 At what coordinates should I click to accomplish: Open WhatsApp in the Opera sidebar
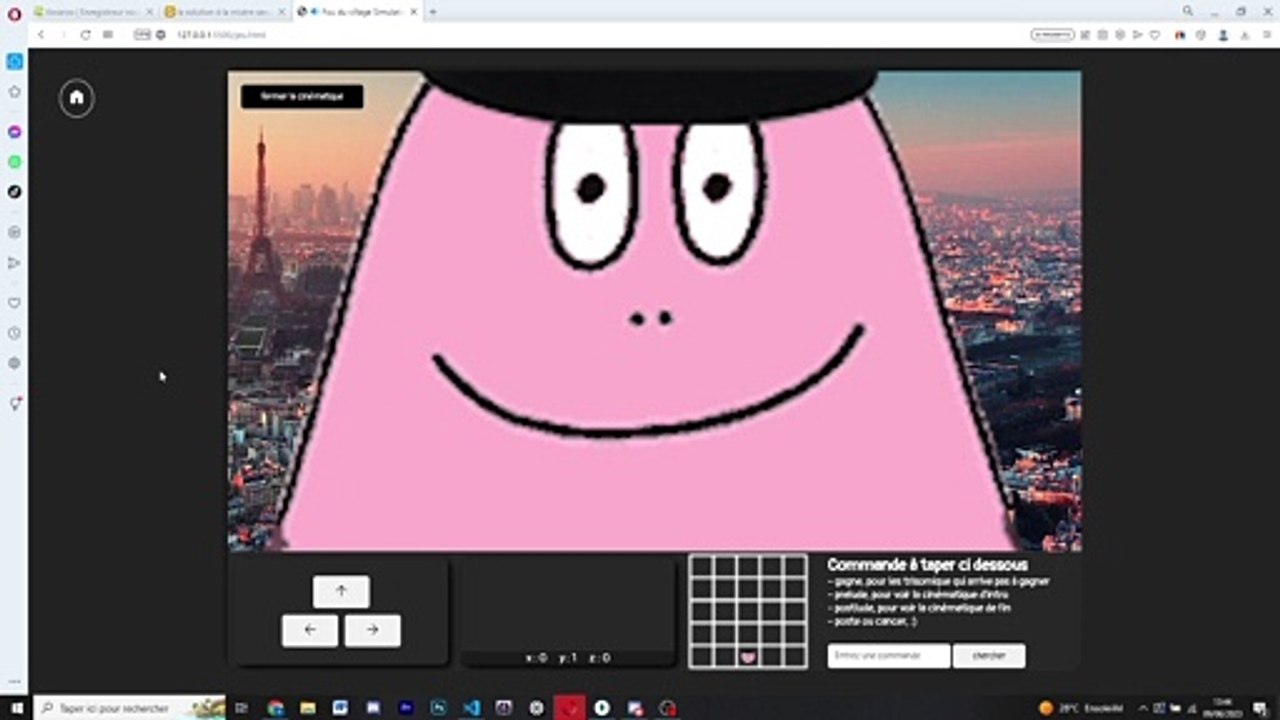click(x=14, y=162)
